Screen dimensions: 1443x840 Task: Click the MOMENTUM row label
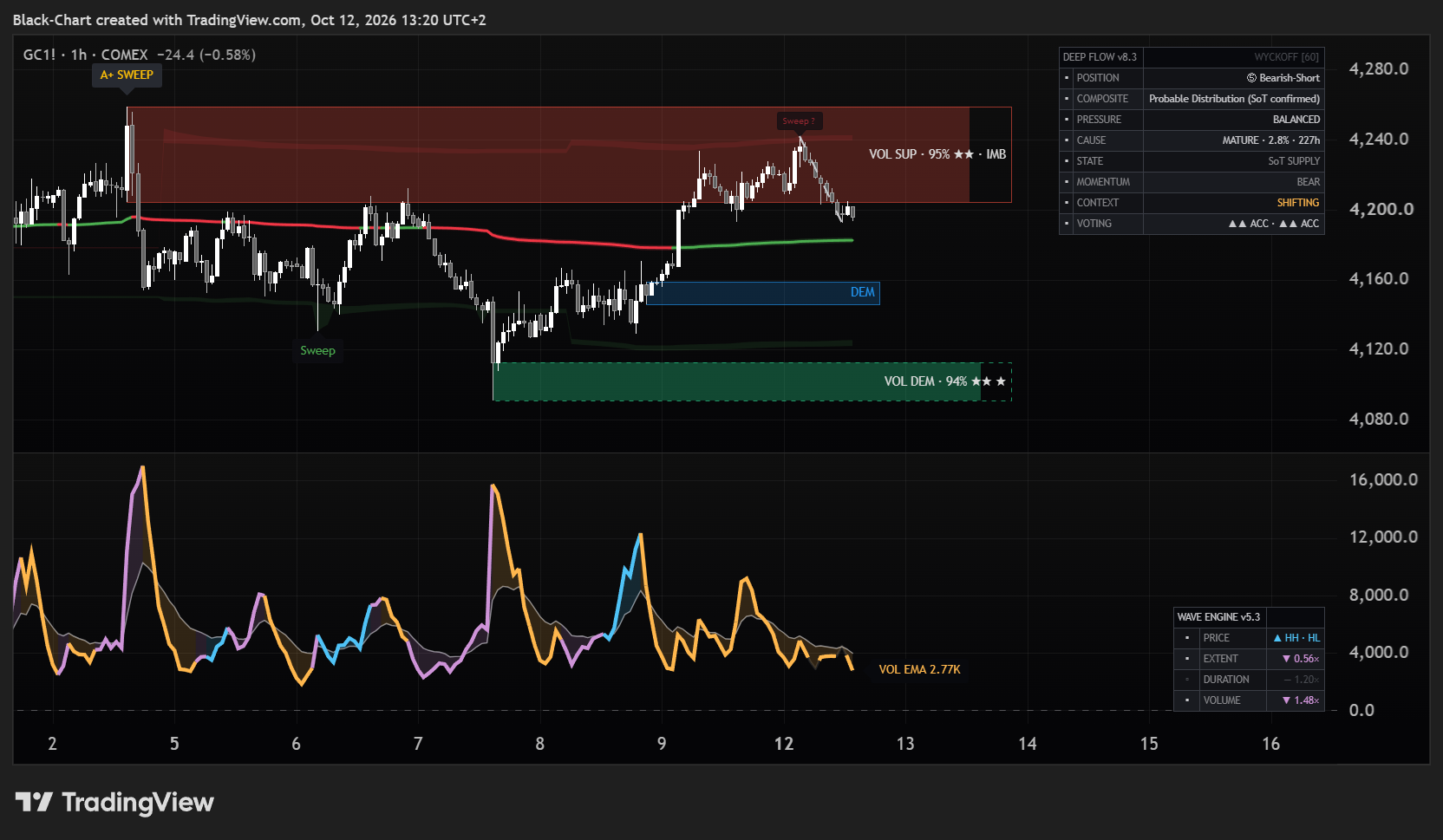(x=1103, y=182)
